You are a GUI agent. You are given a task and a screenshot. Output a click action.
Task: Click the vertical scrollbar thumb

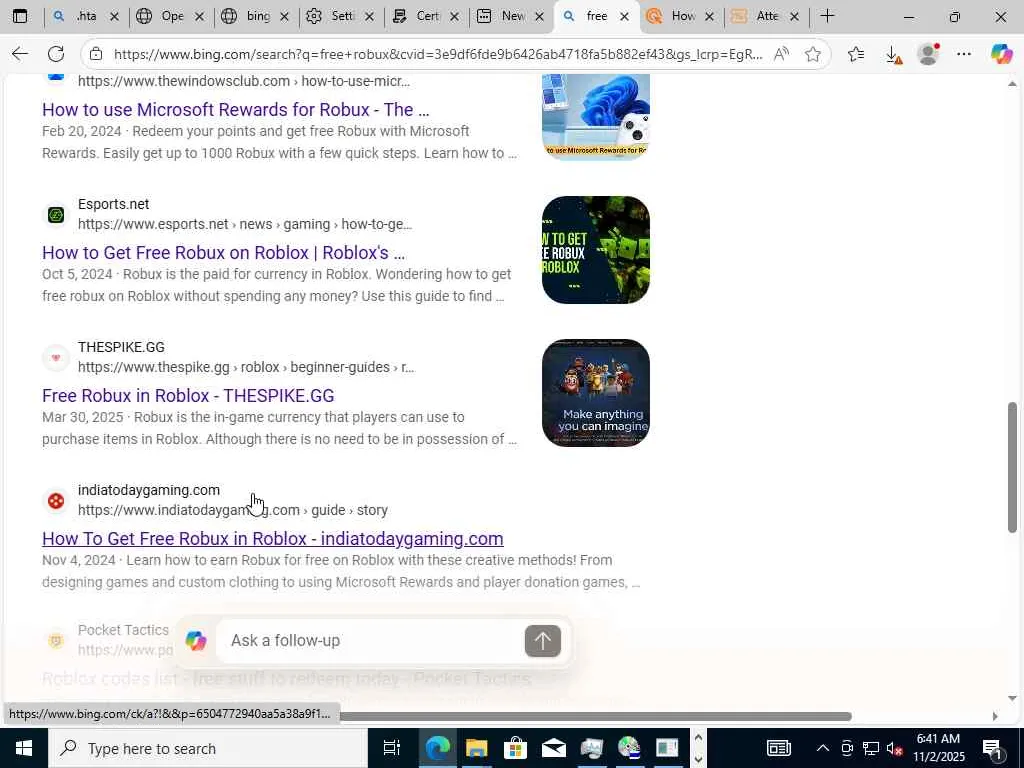(1012, 467)
